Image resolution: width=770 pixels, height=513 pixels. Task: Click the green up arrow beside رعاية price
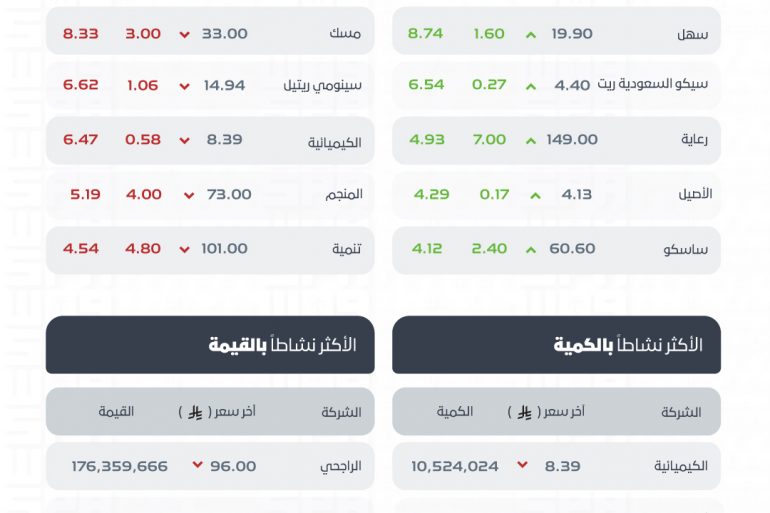[x=531, y=141]
